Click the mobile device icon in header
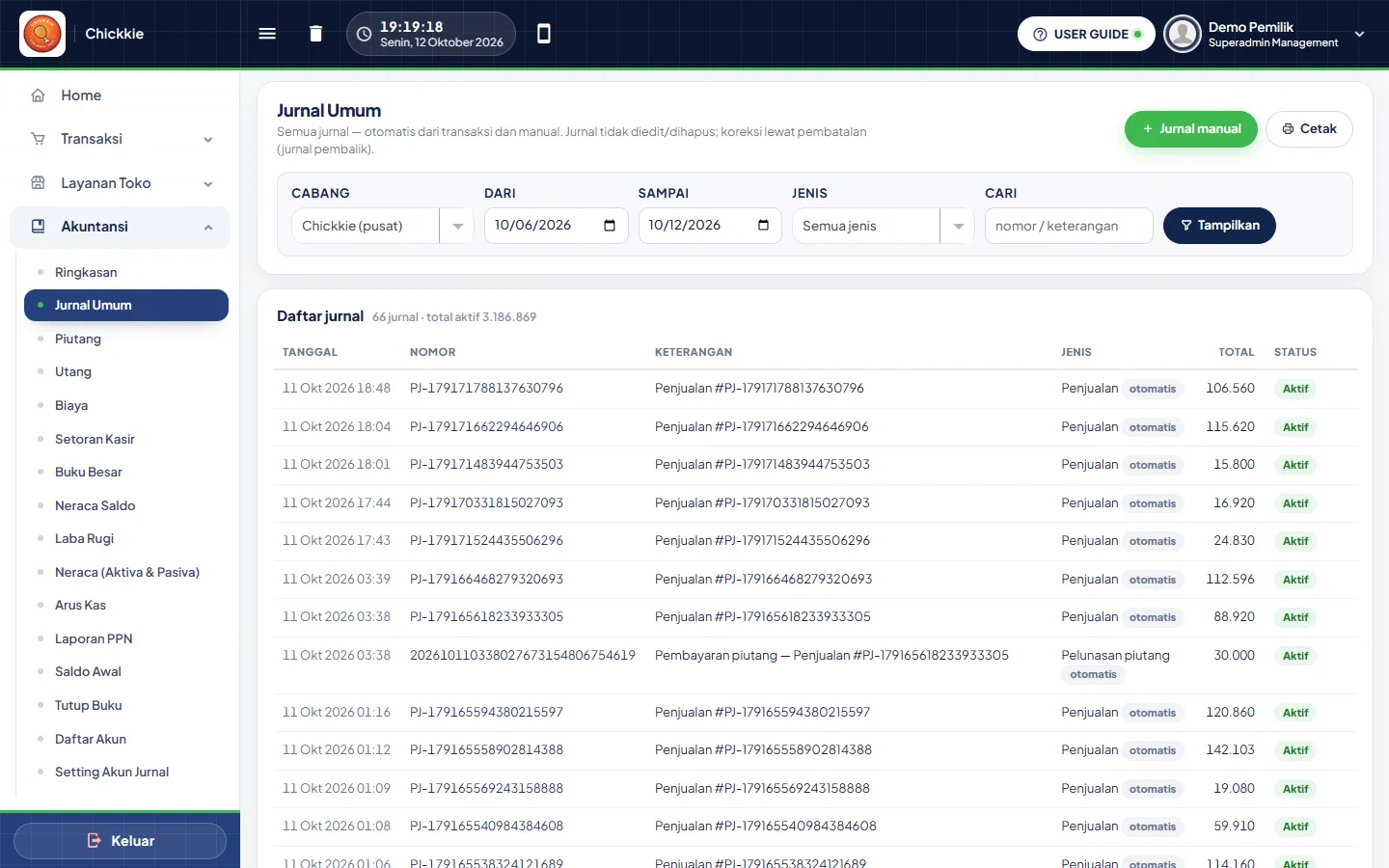Image resolution: width=1389 pixels, height=868 pixels. (544, 34)
